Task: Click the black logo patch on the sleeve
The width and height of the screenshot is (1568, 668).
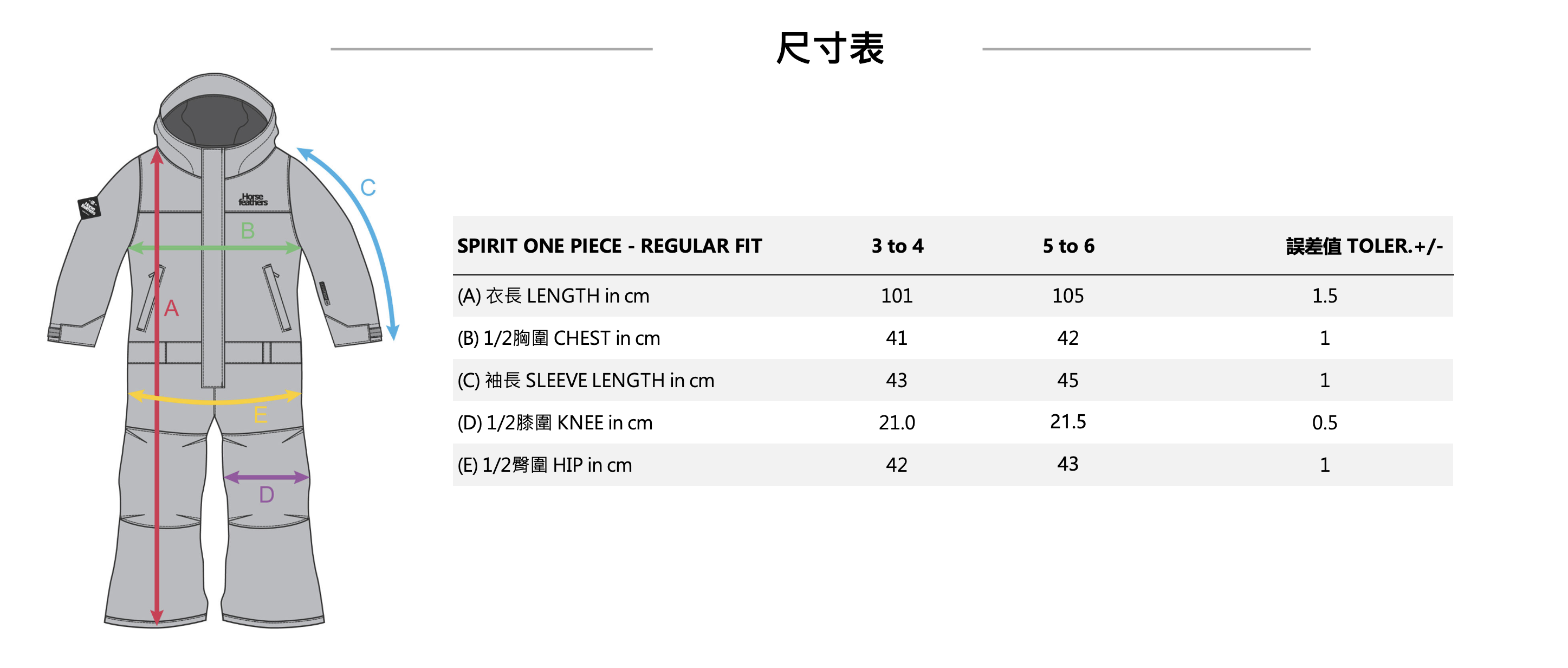Action: tap(89, 208)
